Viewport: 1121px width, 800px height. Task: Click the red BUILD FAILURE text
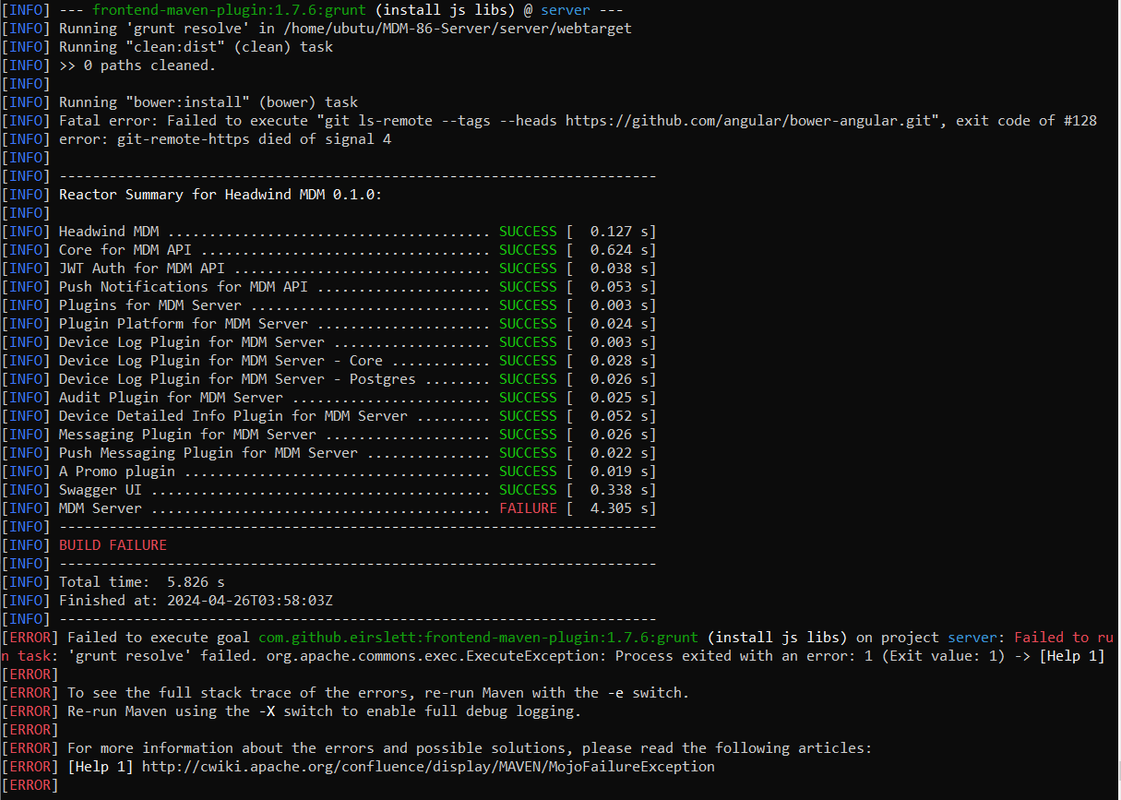(x=113, y=545)
